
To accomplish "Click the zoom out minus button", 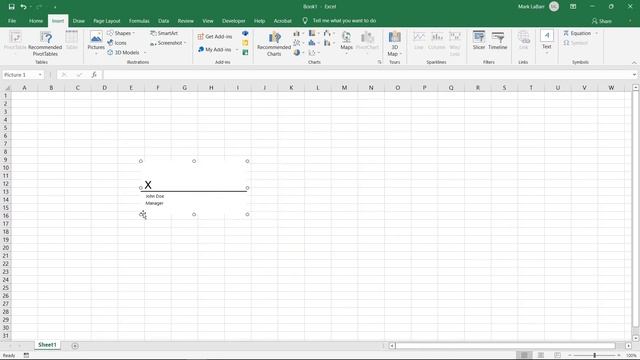I will click(x=570, y=355).
